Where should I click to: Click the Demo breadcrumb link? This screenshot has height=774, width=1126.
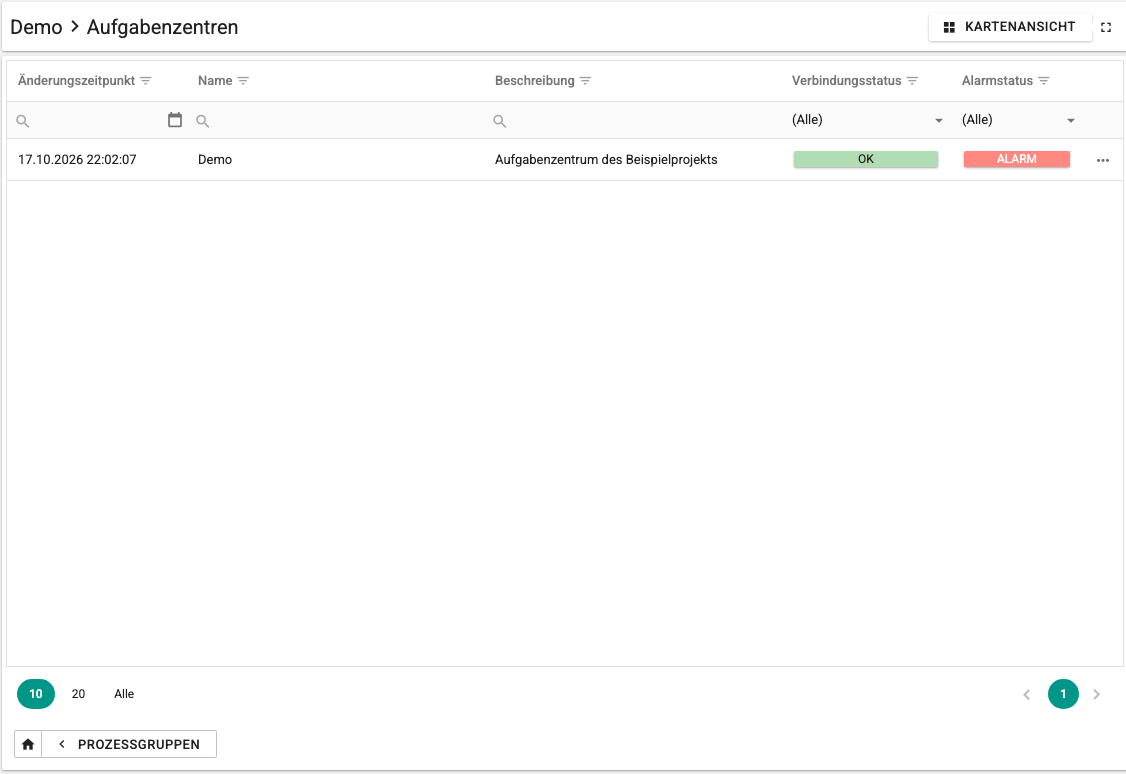36,27
